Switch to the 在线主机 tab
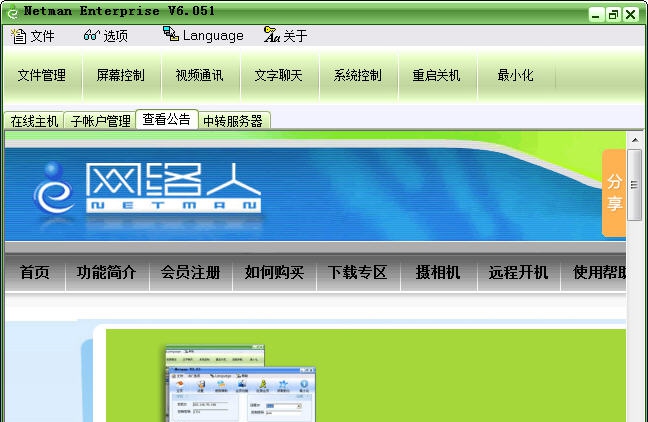 pos(34,121)
